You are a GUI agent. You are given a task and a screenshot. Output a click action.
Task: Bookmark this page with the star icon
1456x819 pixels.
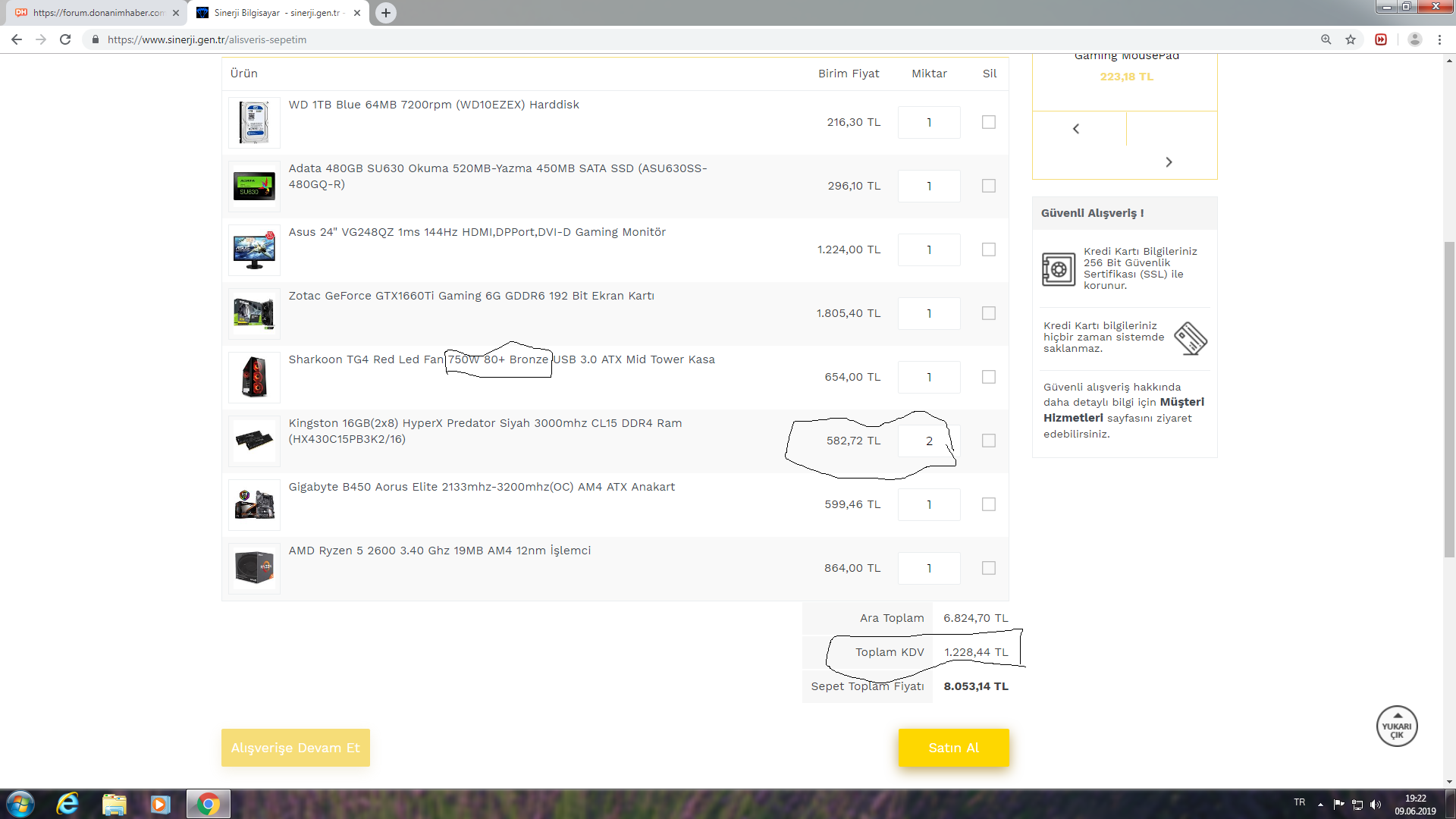point(1351,39)
